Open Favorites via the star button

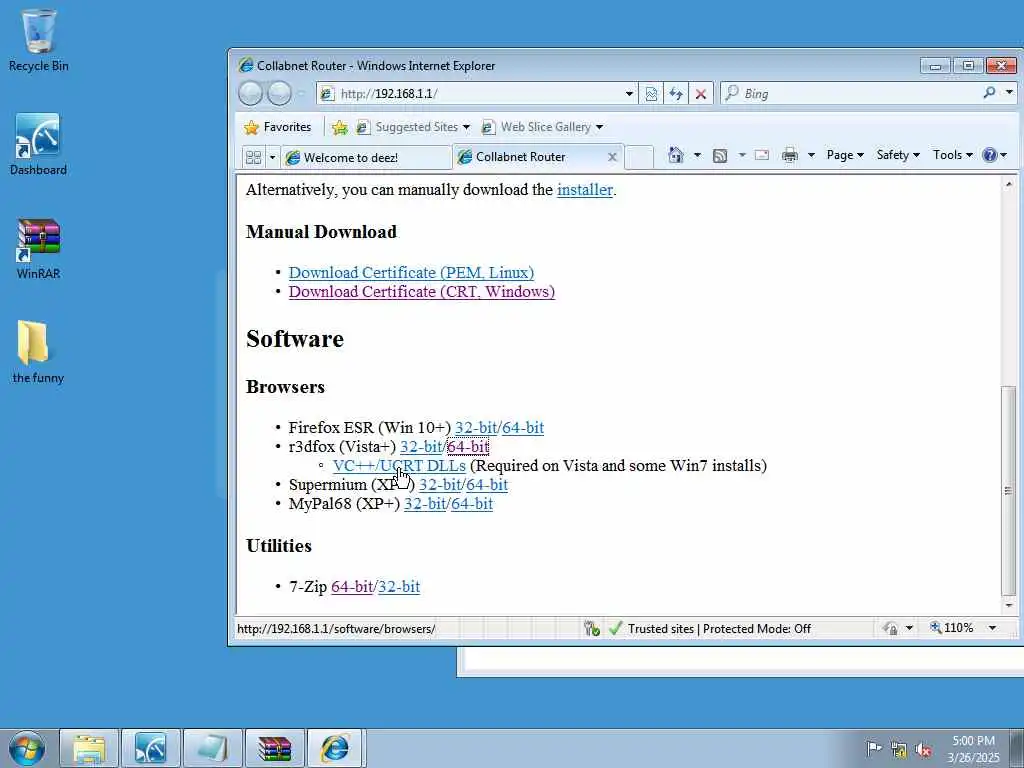pyautogui.click(x=278, y=127)
